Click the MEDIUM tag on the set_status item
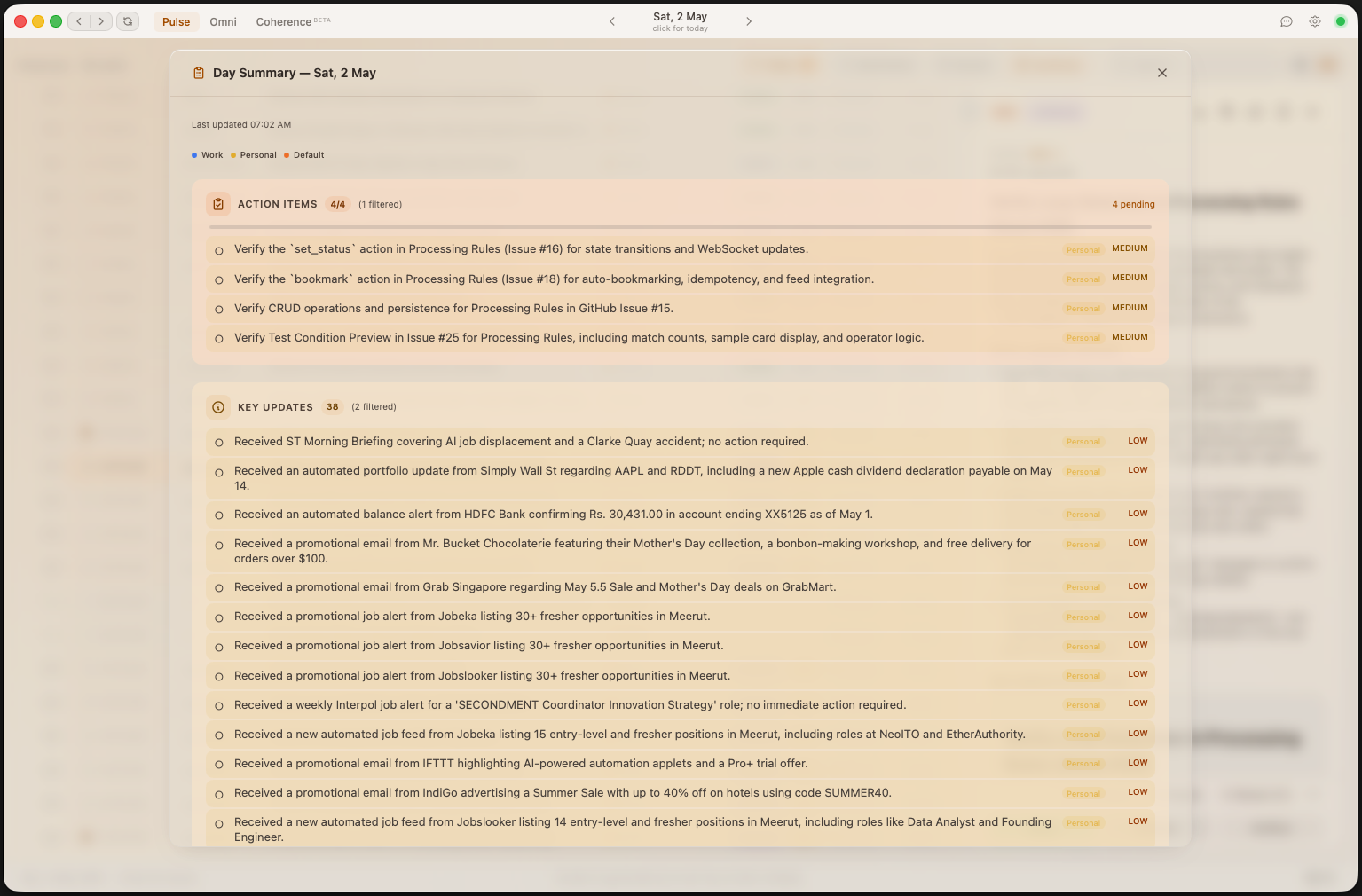The image size is (1362, 896). click(1130, 248)
